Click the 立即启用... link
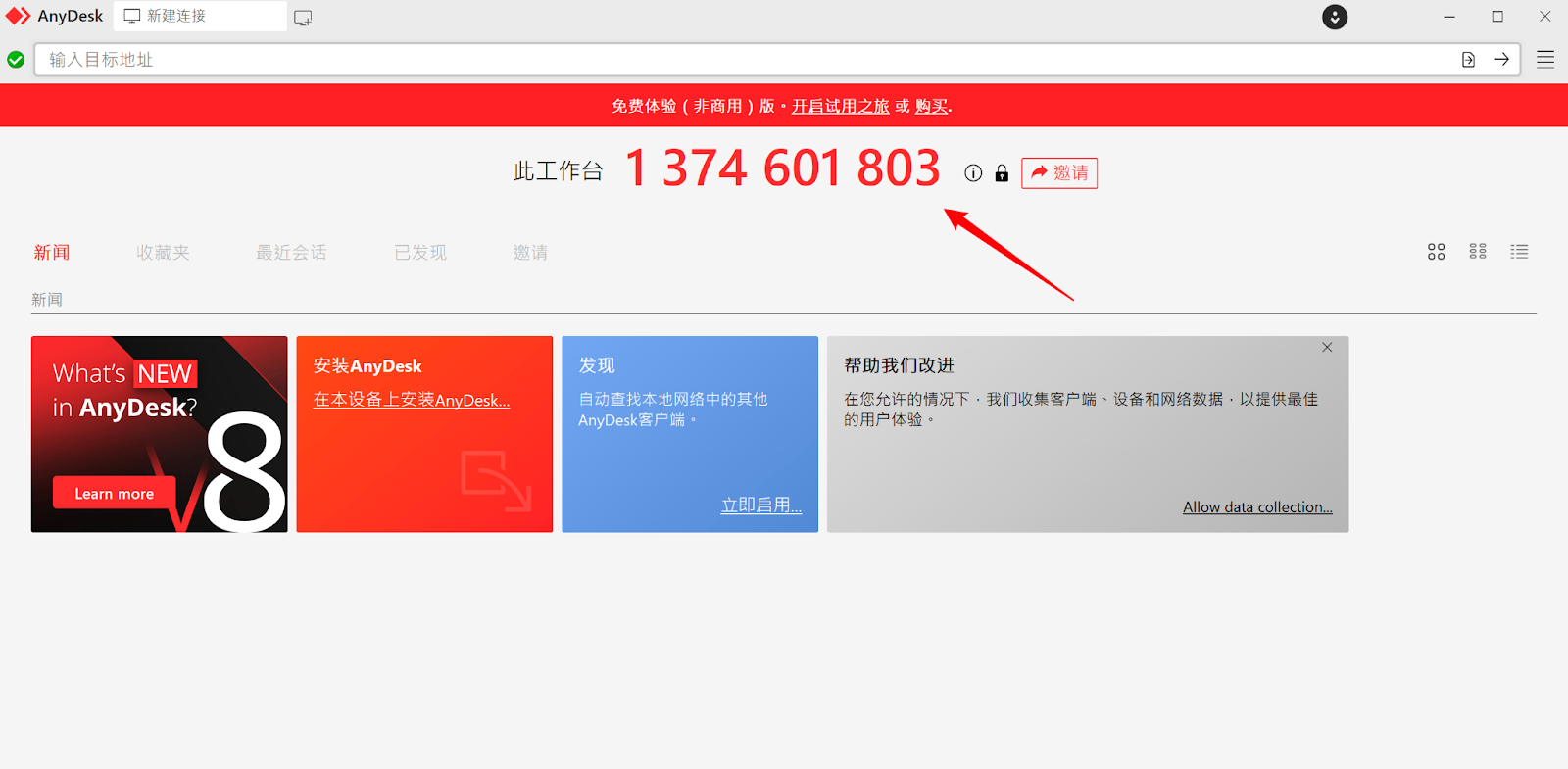The image size is (1568, 769). tap(761, 505)
